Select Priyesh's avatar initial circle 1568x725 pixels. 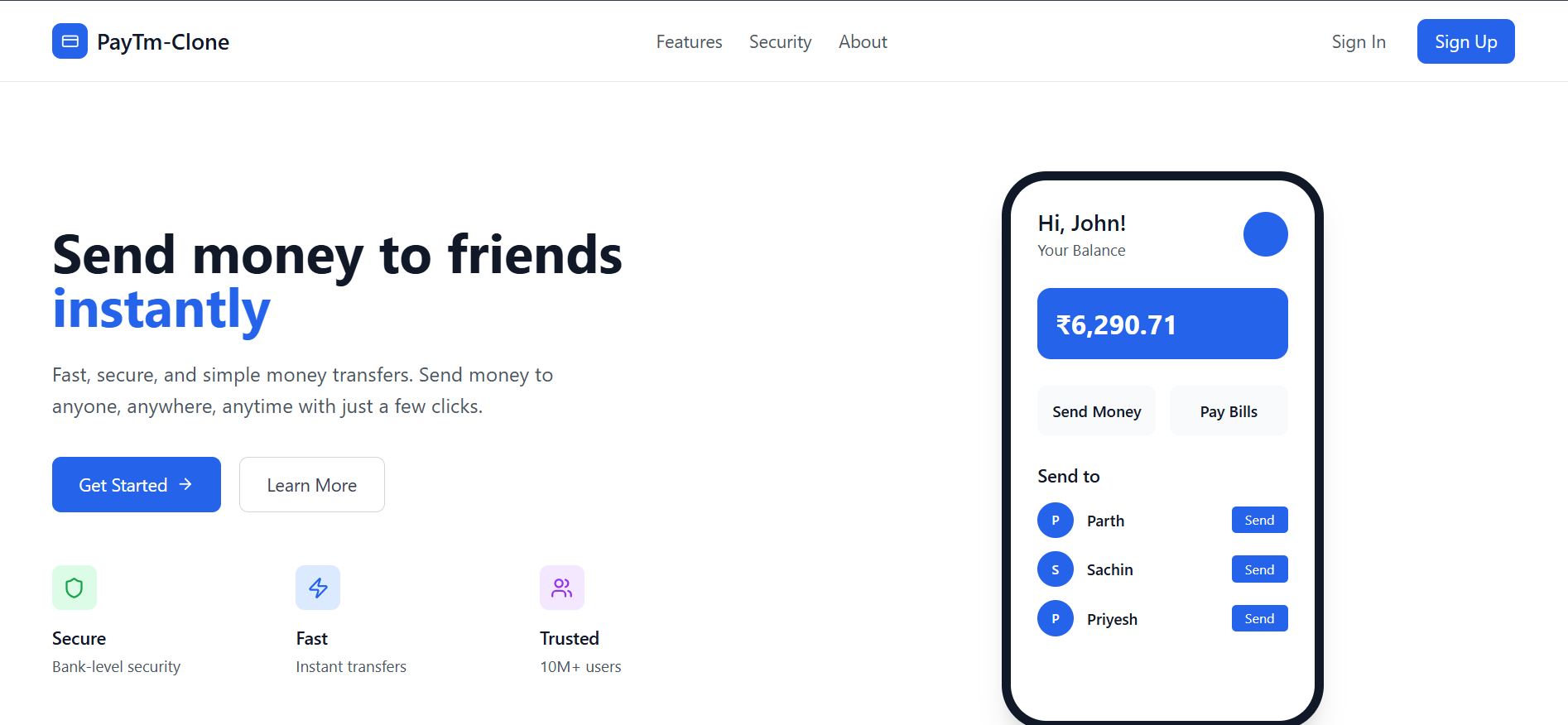[1056, 618]
